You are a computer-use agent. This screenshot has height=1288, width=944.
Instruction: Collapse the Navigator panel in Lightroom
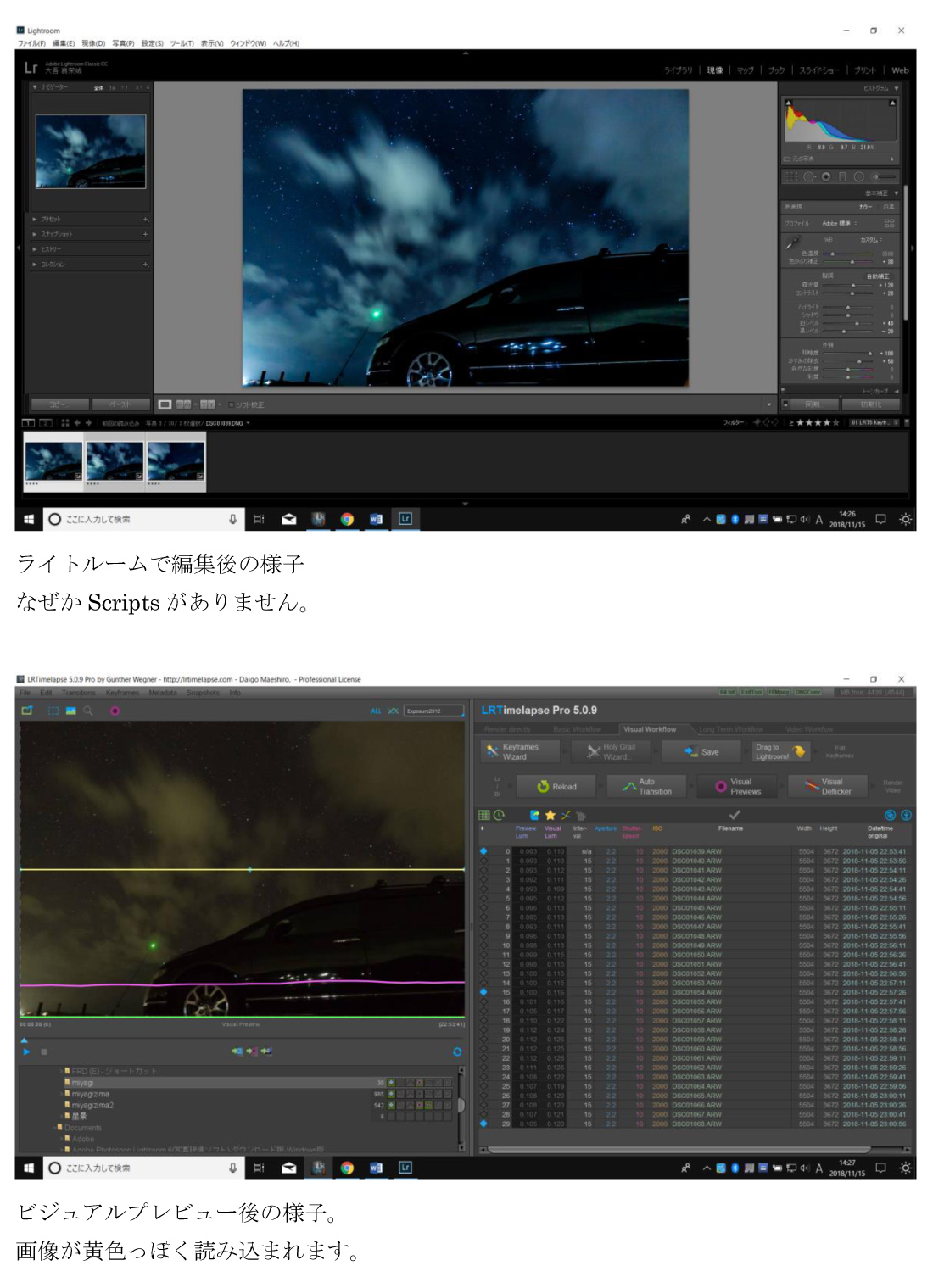coord(35,87)
